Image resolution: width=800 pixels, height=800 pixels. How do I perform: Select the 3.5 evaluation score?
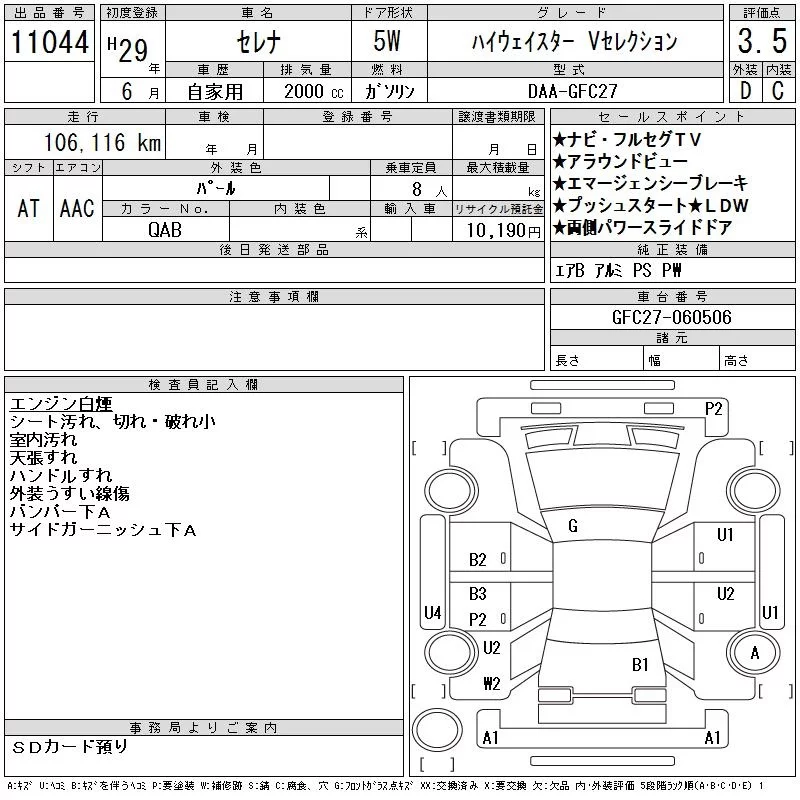pyautogui.click(x=760, y=42)
